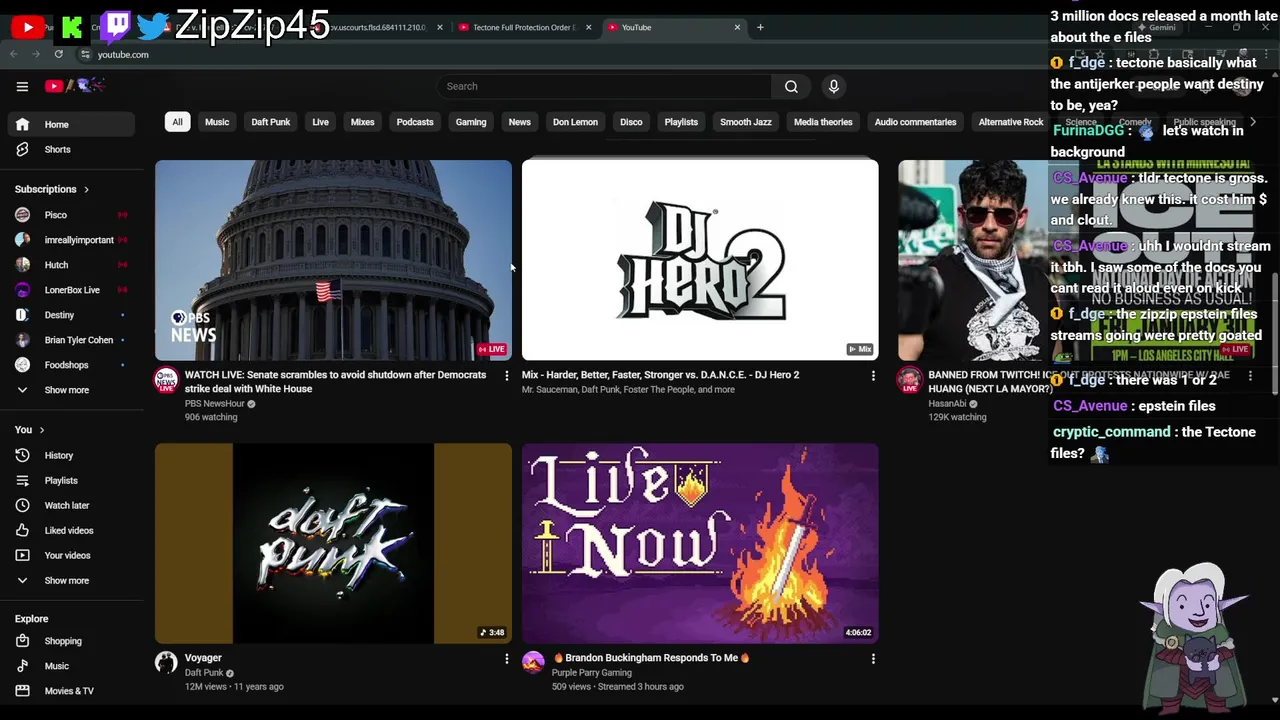1280x720 pixels.
Task: Select the Gaming filter chip
Action: pyautogui.click(x=471, y=122)
